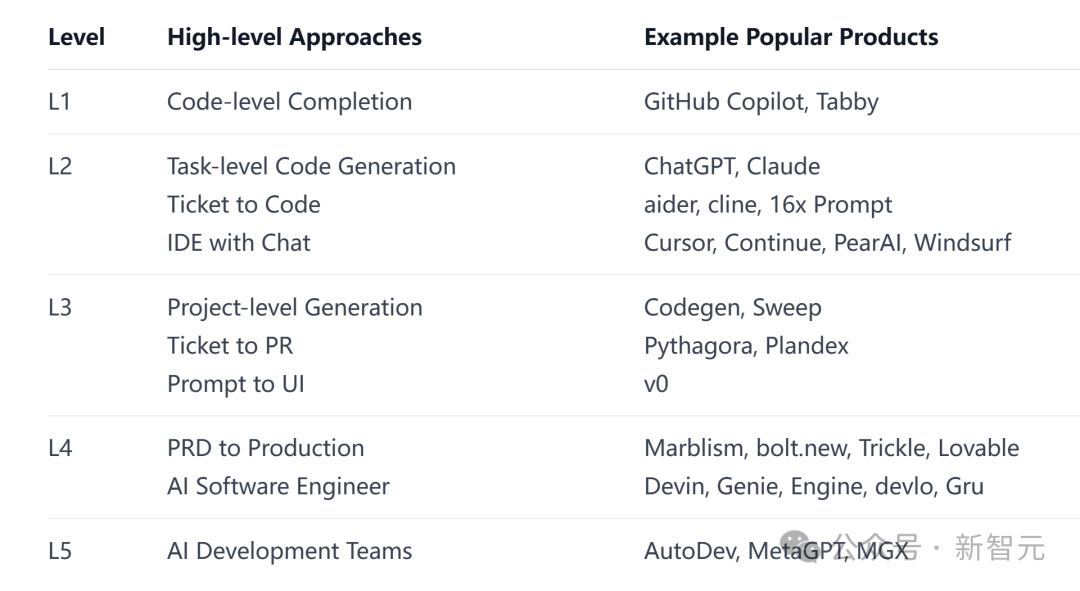Screen dimensions: 1080x591
Task: Click the High-level Approaches column header
Action: point(294,37)
